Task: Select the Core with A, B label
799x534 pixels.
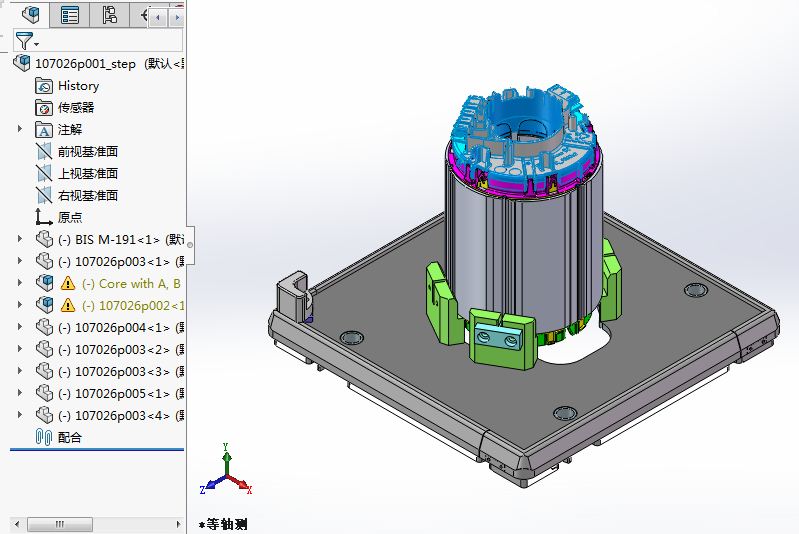Action: [131, 283]
